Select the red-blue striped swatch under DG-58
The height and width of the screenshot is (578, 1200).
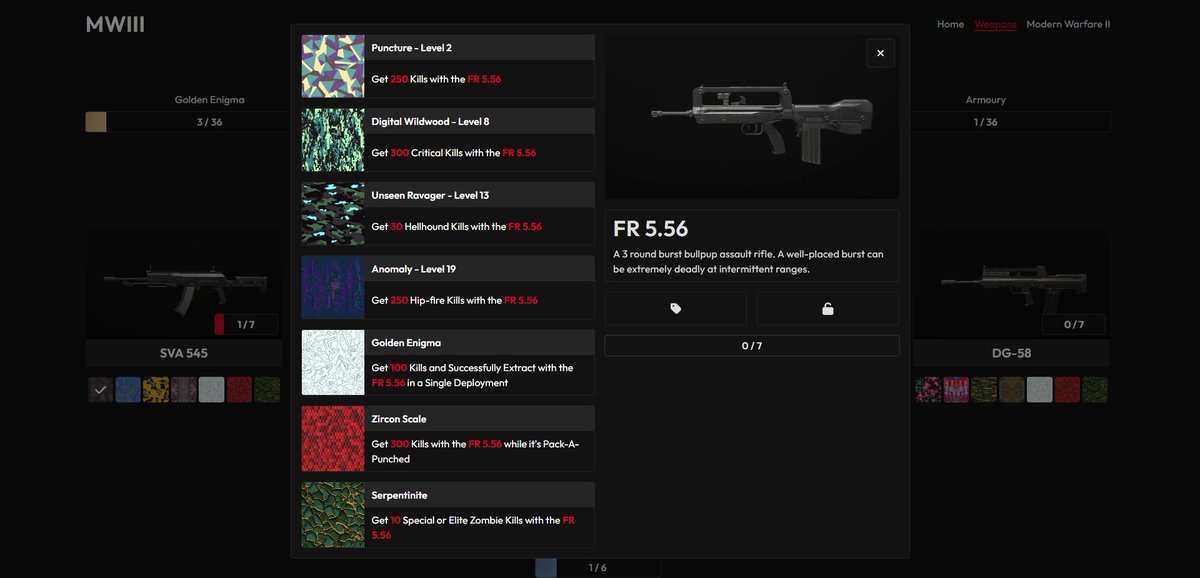[x=956, y=389]
